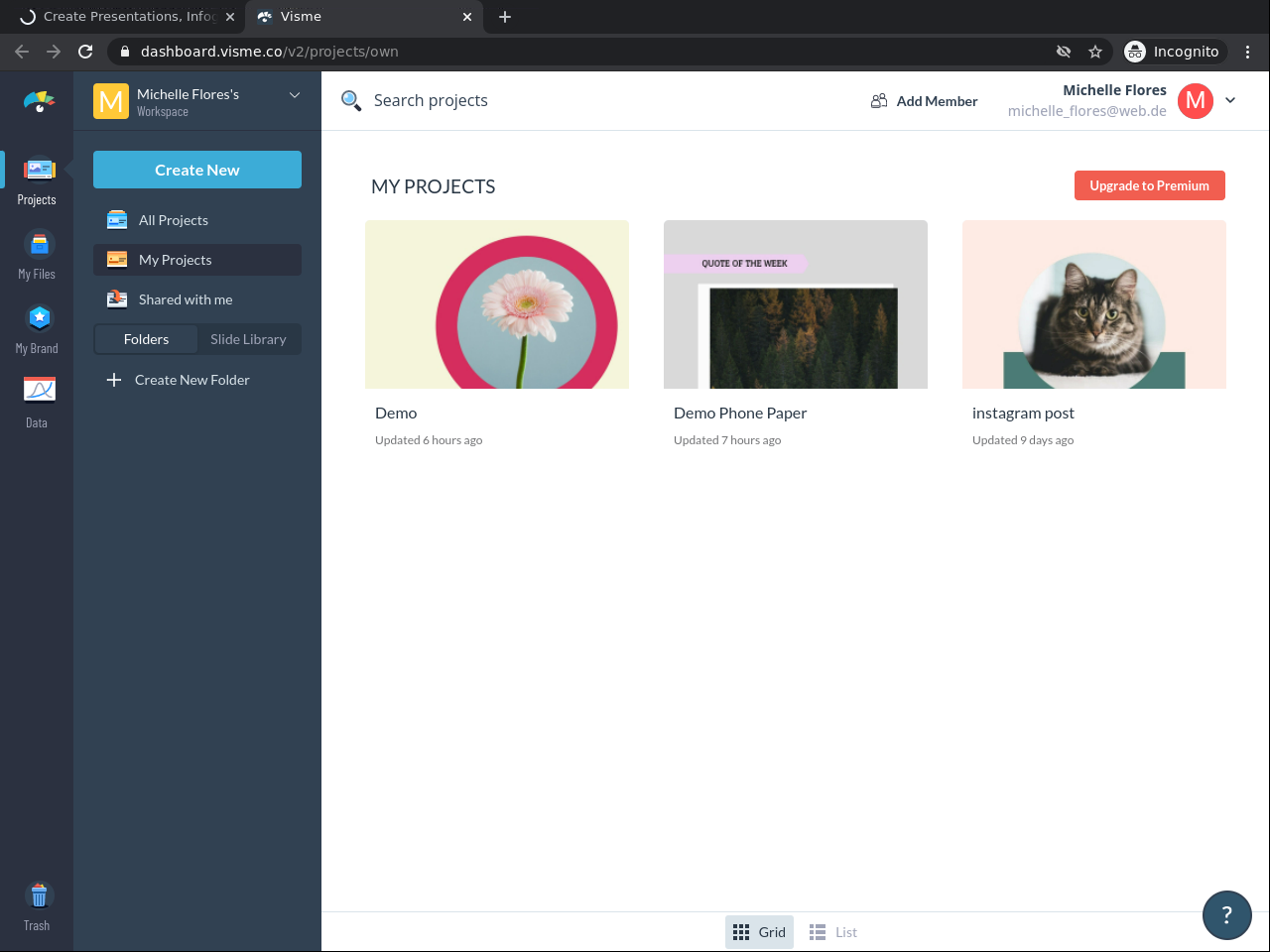1270x952 pixels.
Task: Open the Trash bin
Action: [37, 907]
